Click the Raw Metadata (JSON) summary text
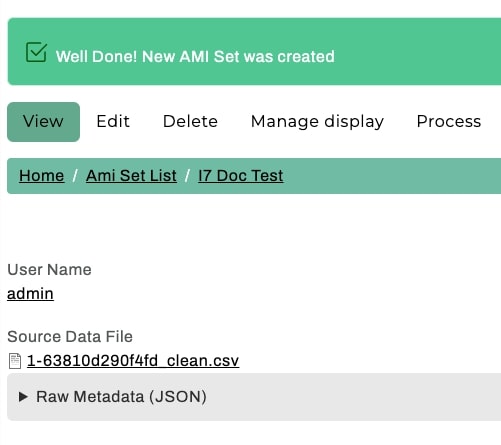Screen dimensions: 501x445 [121, 397]
